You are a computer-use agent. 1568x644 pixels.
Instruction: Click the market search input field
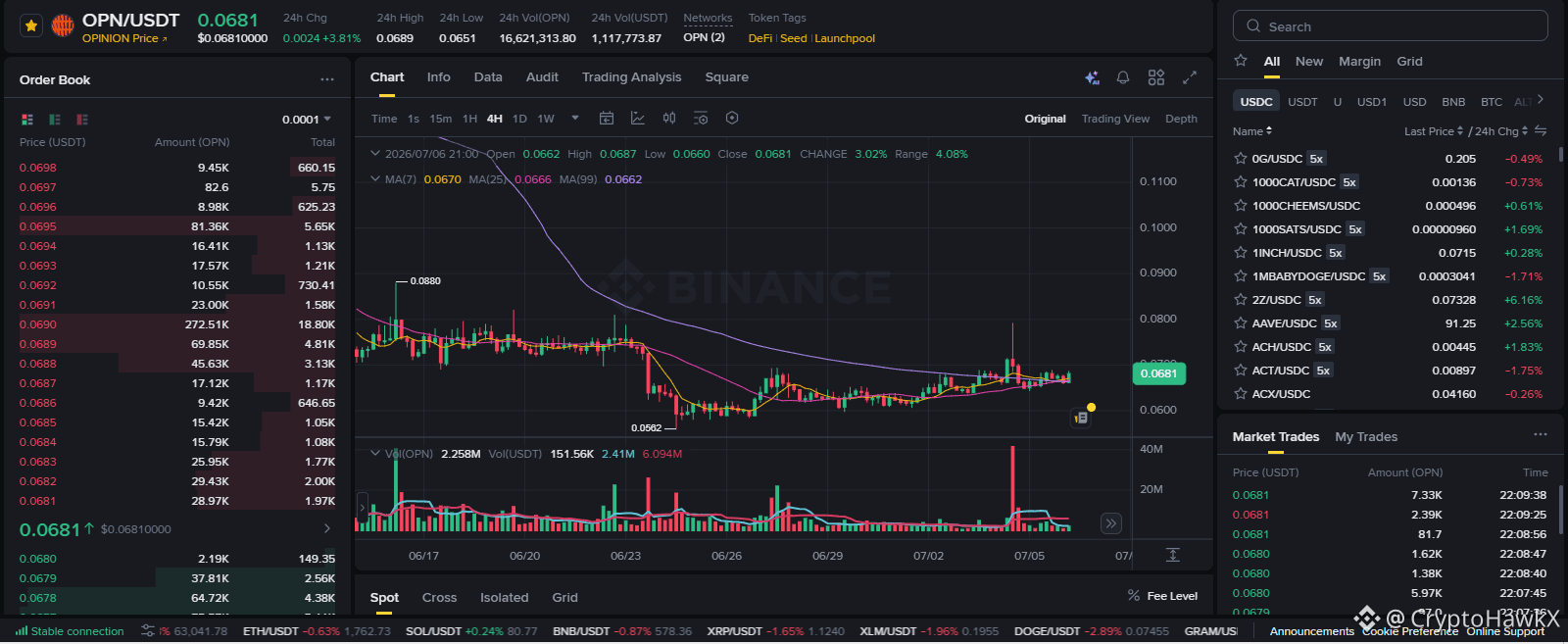point(1390,26)
